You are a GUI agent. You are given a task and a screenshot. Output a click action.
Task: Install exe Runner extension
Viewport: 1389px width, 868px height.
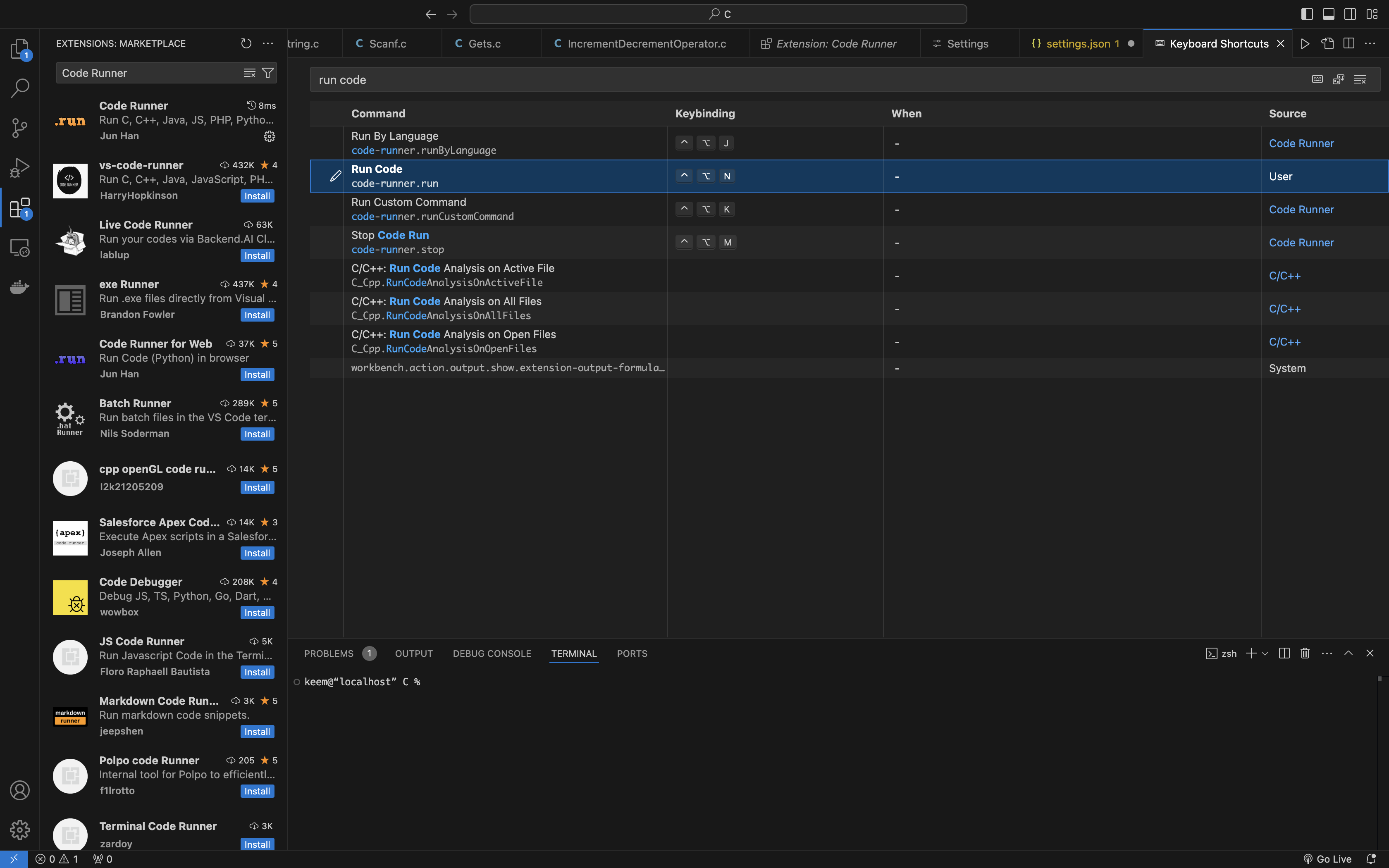[x=257, y=315]
